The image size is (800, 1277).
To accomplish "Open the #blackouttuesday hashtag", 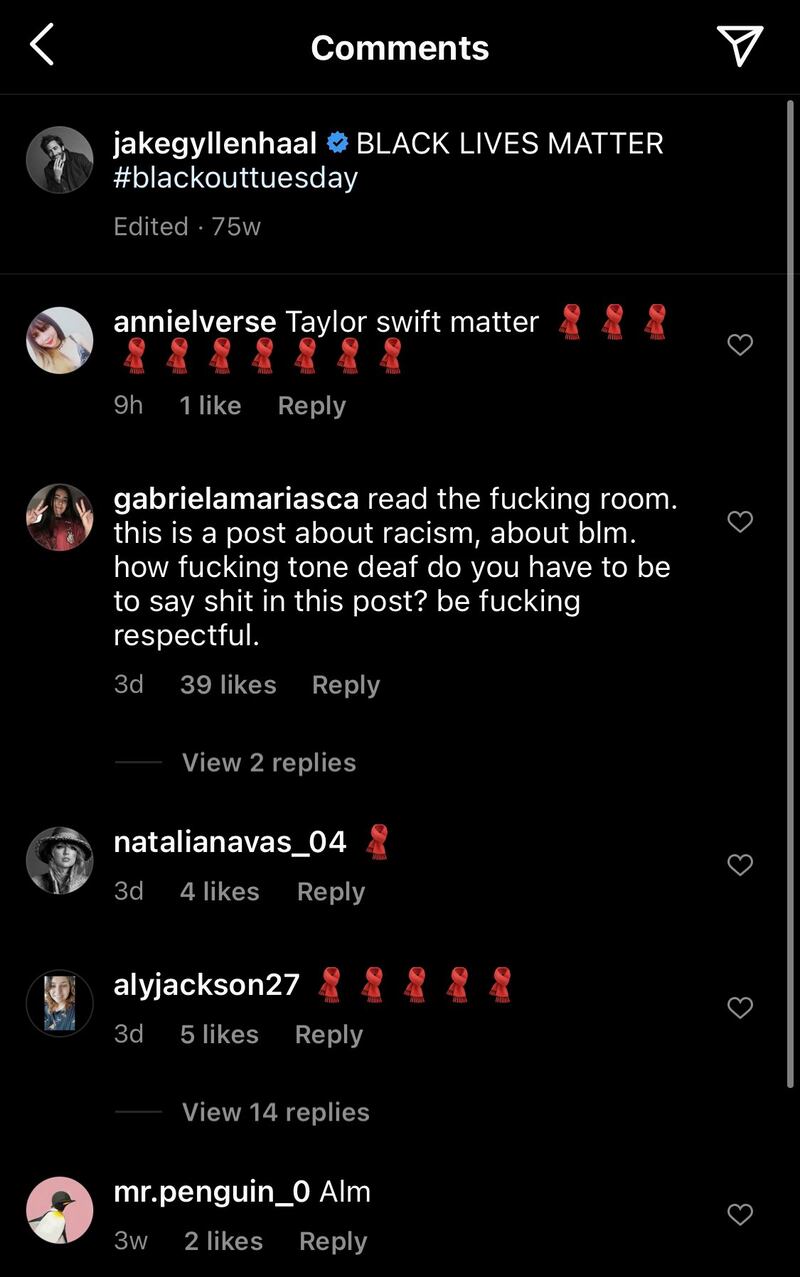I will pyautogui.click(x=236, y=178).
